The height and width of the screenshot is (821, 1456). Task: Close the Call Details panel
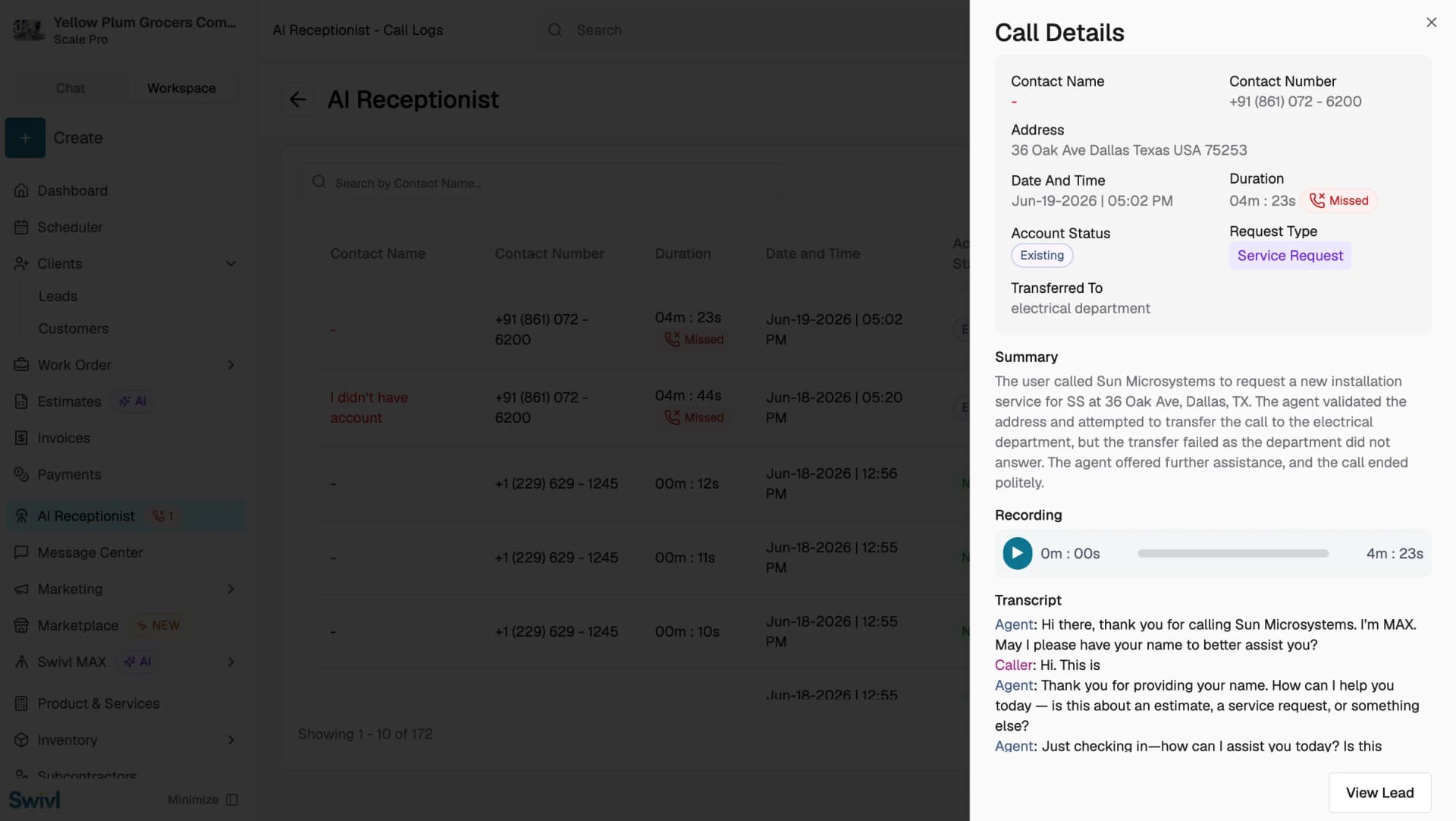point(1431,22)
